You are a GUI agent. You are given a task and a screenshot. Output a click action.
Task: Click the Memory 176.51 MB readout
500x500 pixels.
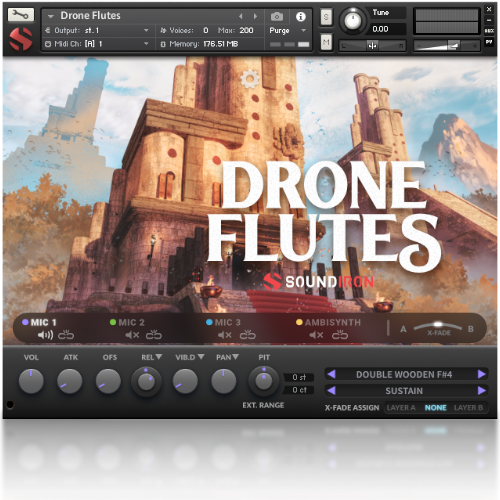(x=220, y=44)
